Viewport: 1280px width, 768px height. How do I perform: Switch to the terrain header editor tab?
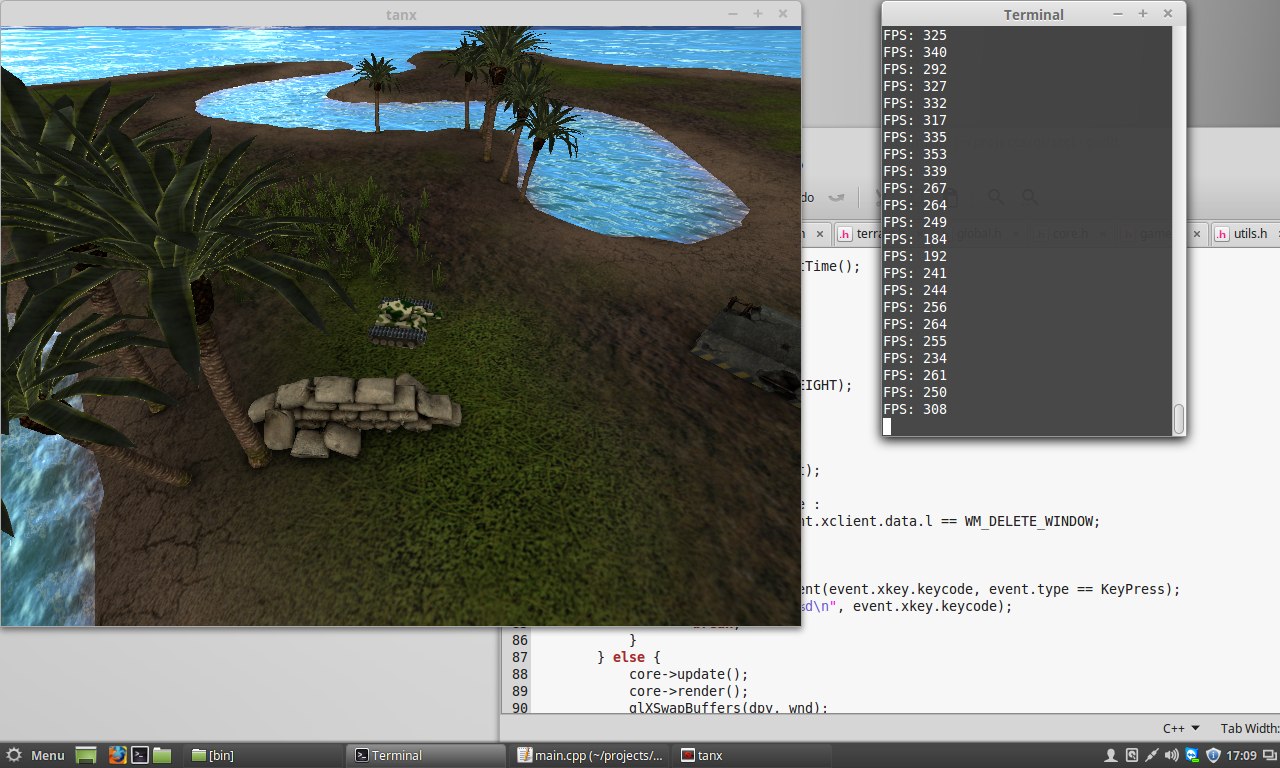tap(859, 234)
